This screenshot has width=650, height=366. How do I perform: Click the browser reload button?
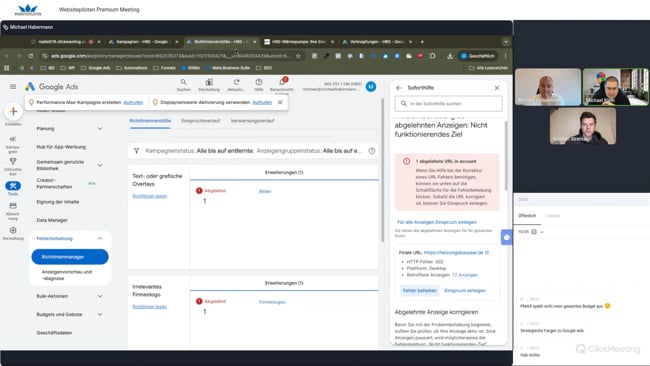point(31,56)
